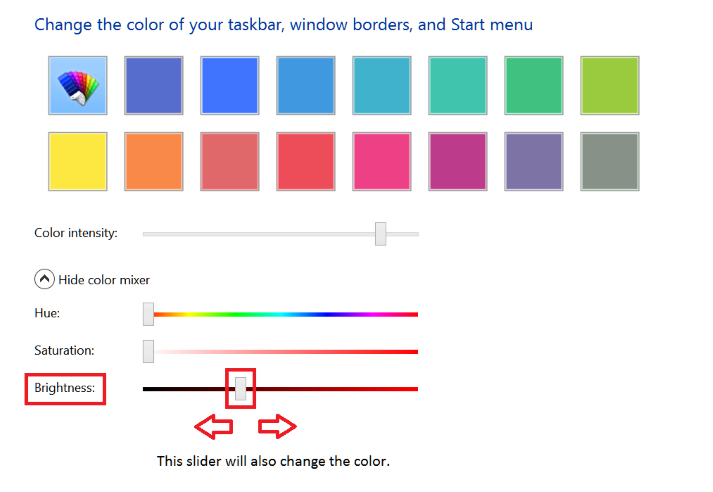This screenshot has width=713, height=492.
Task: Choose the salmon pink color swatch
Action: click(230, 161)
